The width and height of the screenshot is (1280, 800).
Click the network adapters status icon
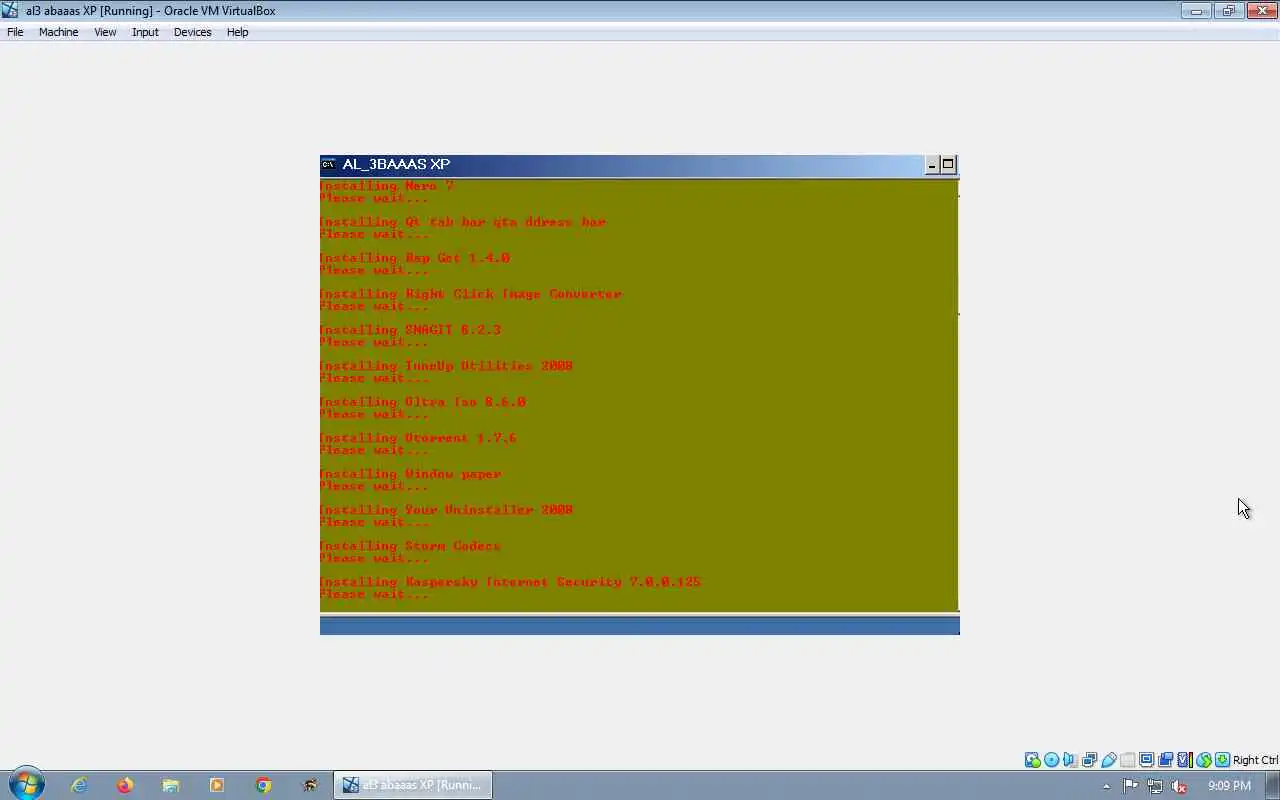click(1089, 760)
